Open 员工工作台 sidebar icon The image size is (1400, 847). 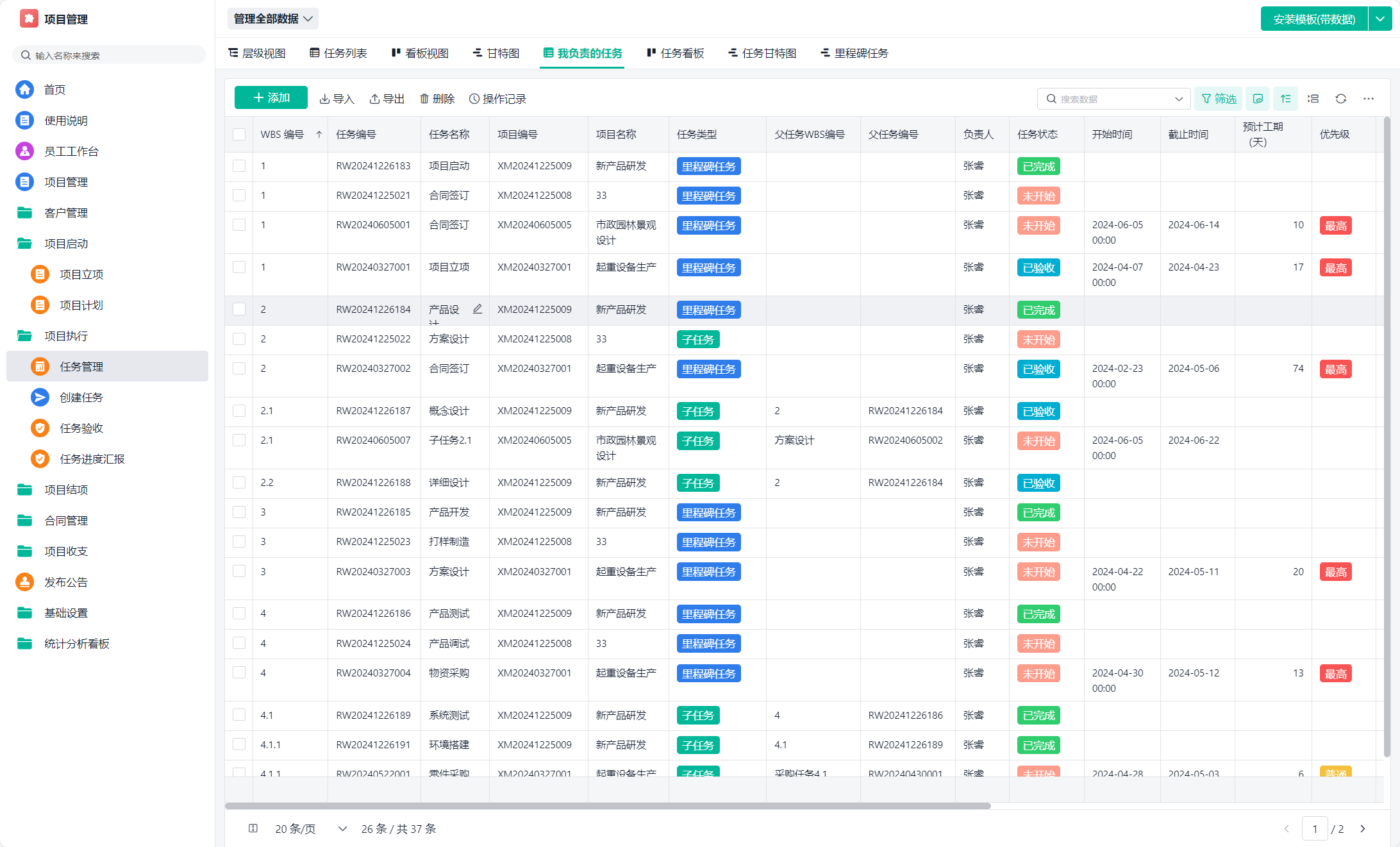pos(24,151)
